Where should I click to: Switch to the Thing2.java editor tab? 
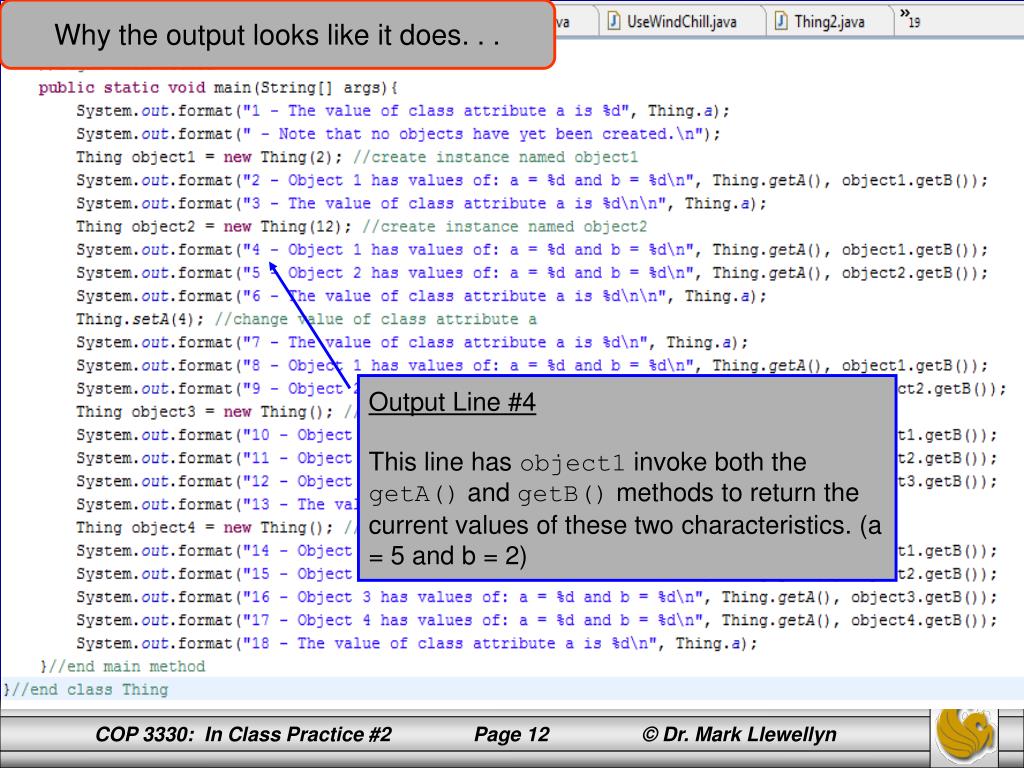click(829, 21)
